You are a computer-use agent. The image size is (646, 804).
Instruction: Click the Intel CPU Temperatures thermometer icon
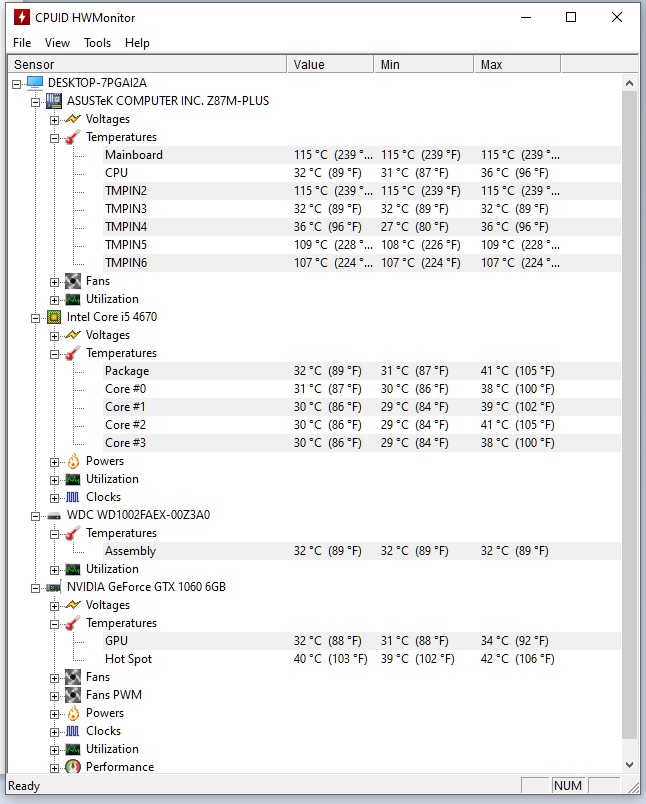[x=73, y=353]
